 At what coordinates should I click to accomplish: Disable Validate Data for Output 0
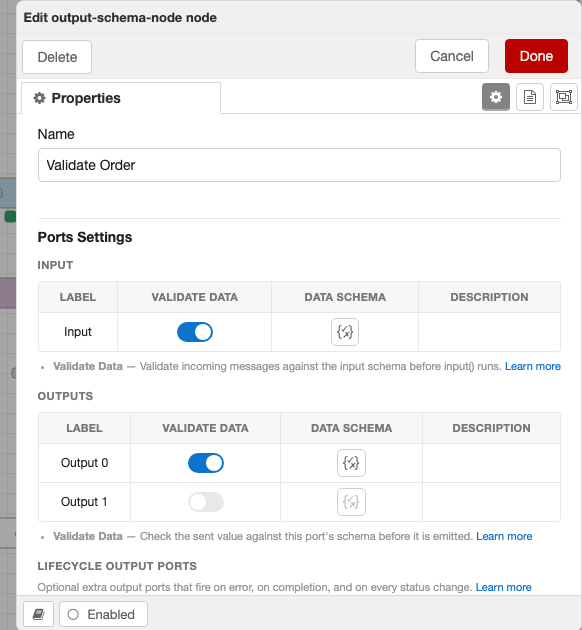(206, 463)
